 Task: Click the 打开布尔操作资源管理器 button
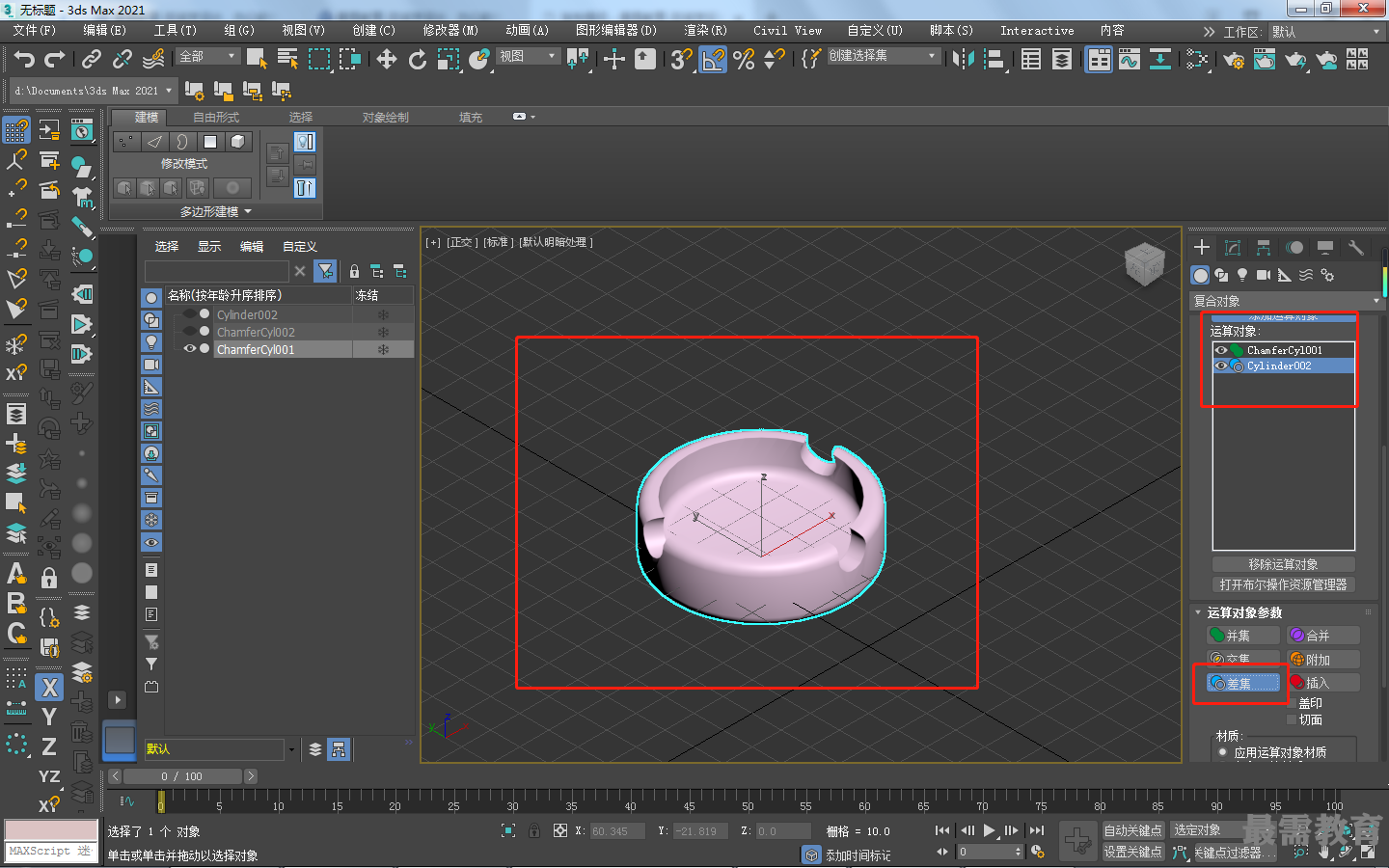1284,584
